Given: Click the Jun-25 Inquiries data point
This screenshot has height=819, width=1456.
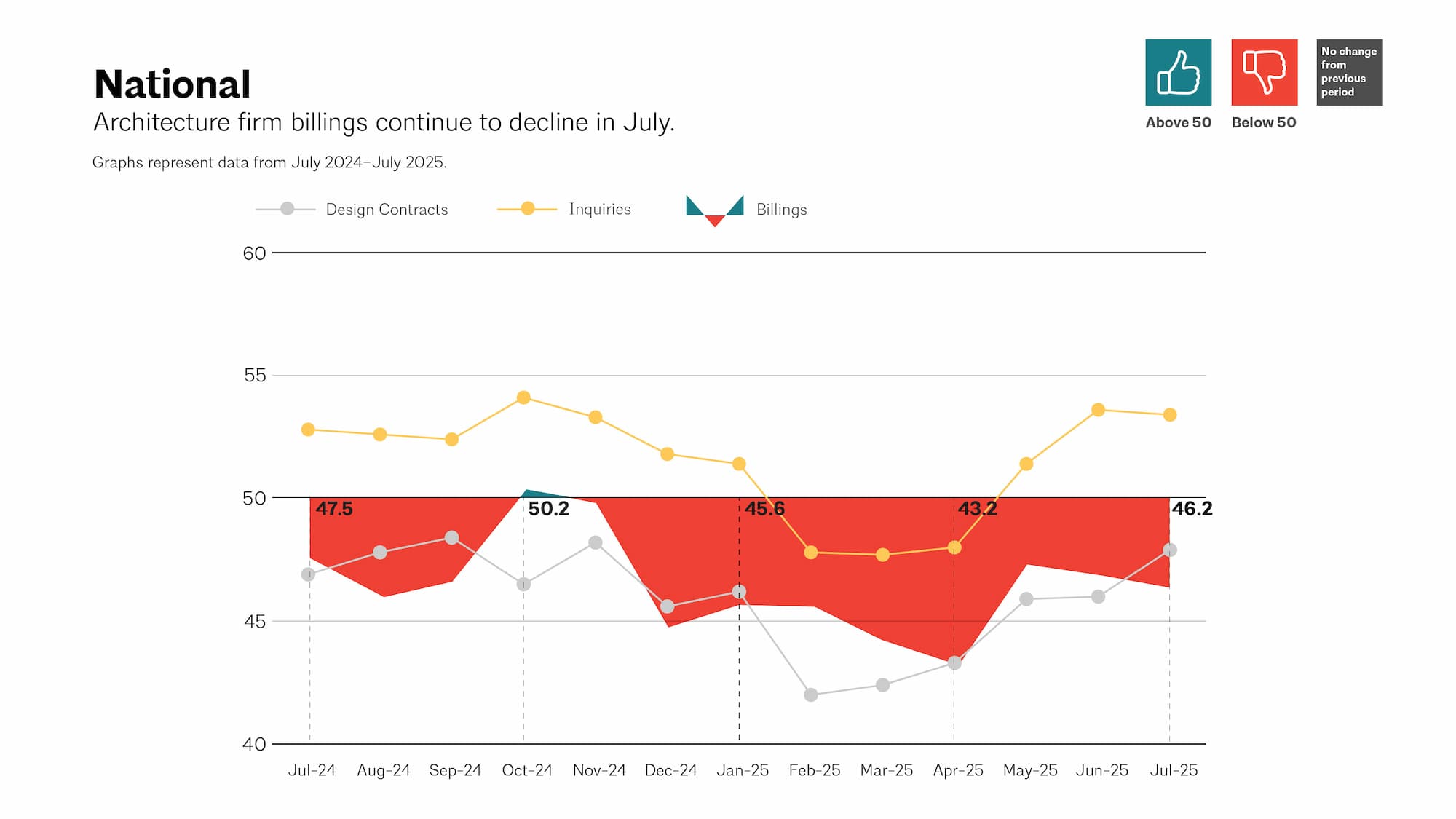Looking at the screenshot, I should pyautogui.click(x=1098, y=410).
